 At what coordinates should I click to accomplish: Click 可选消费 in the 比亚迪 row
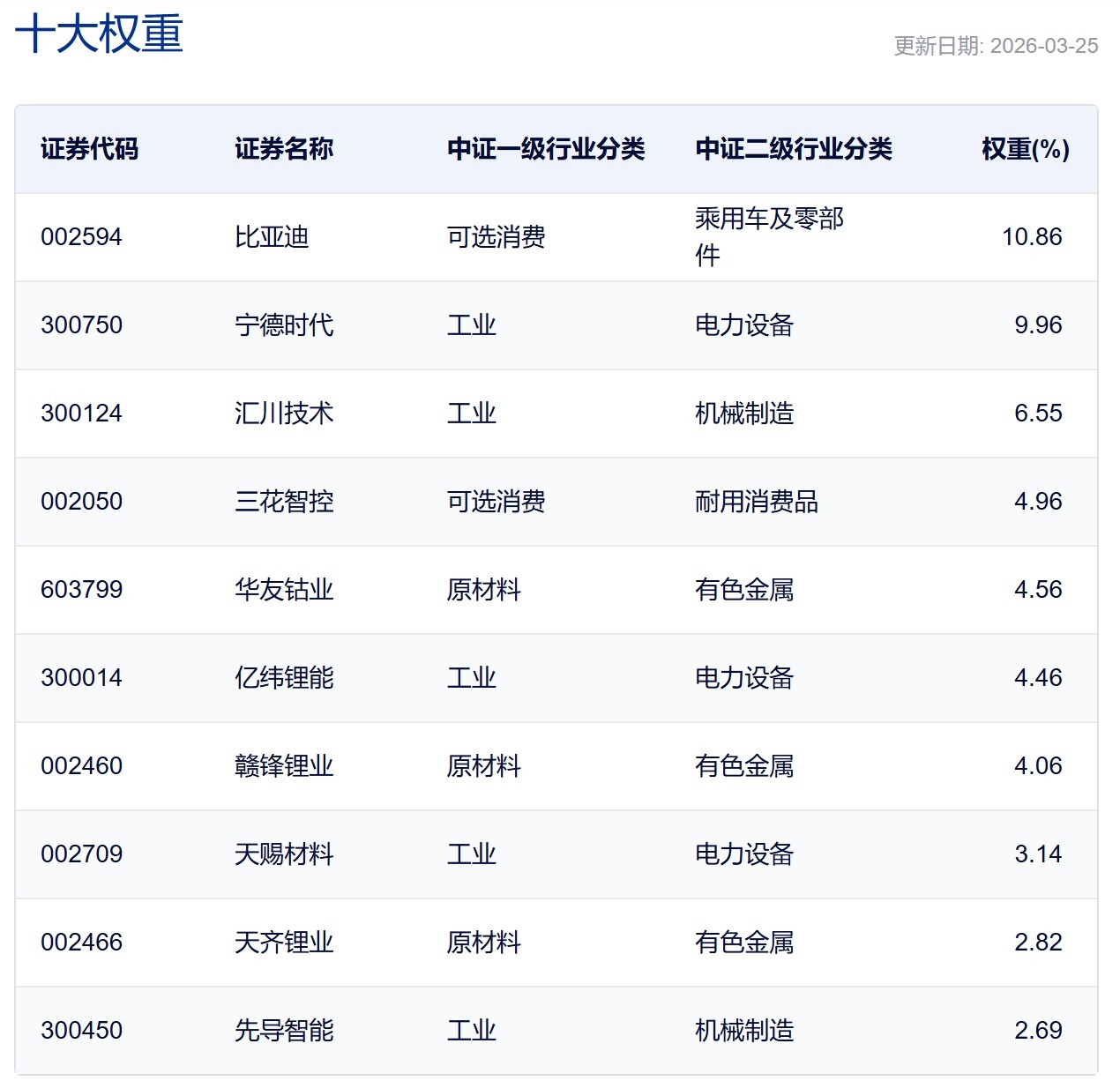click(497, 237)
